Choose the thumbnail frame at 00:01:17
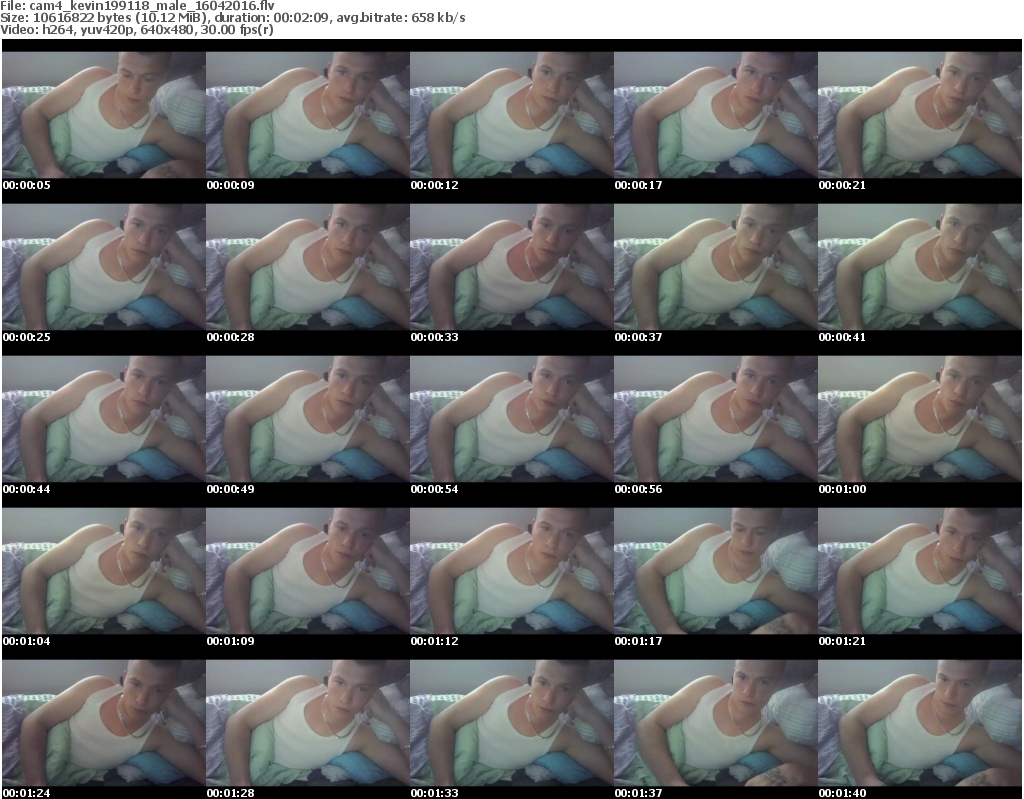Image resolution: width=1024 pixels, height=799 pixels. 715,571
